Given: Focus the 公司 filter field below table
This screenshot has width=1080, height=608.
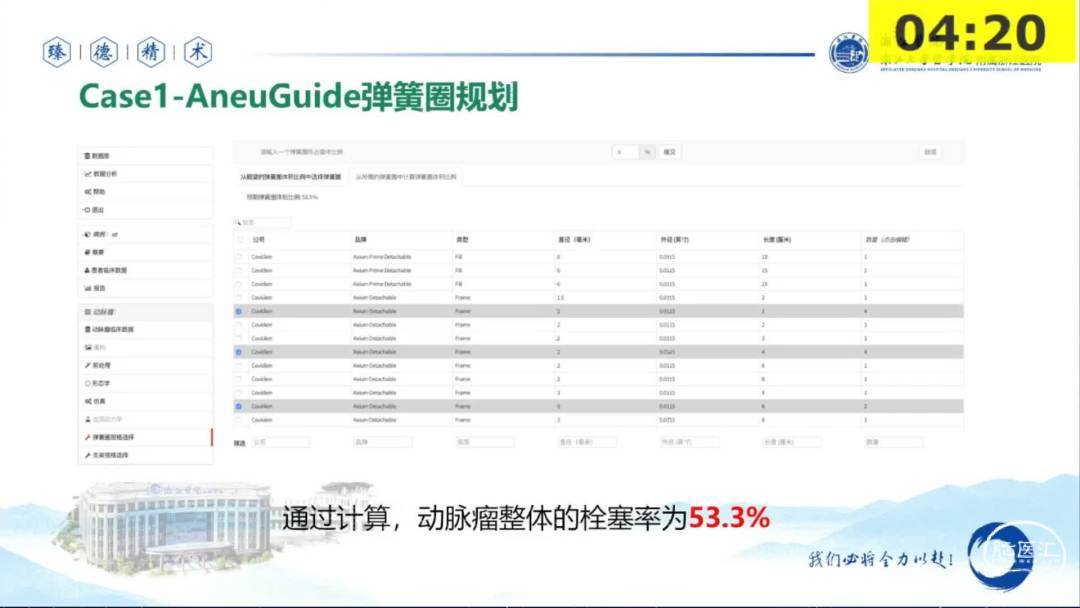Looking at the screenshot, I should point(280,442).
